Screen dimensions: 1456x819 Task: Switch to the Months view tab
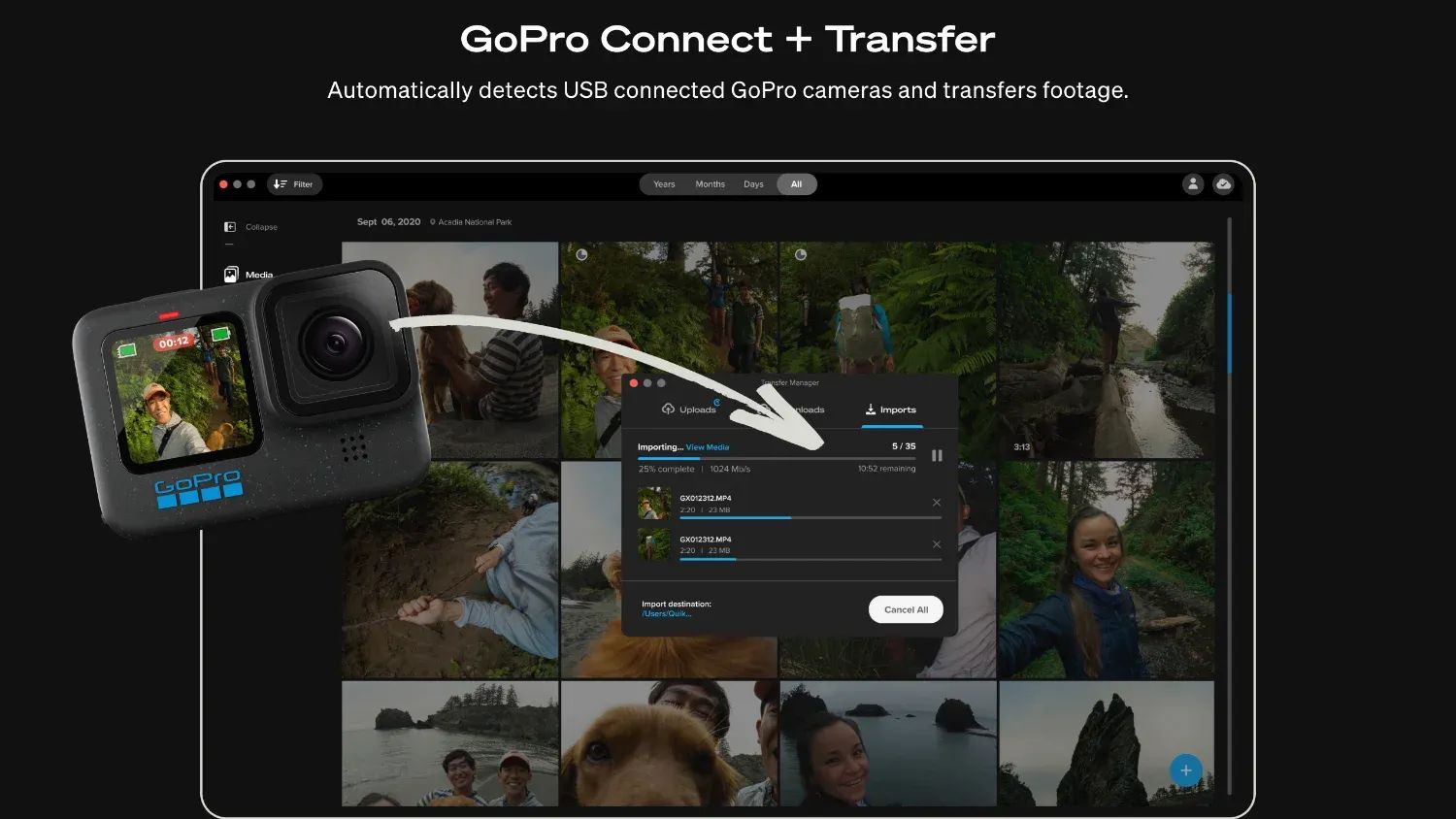tap(710, 183)
